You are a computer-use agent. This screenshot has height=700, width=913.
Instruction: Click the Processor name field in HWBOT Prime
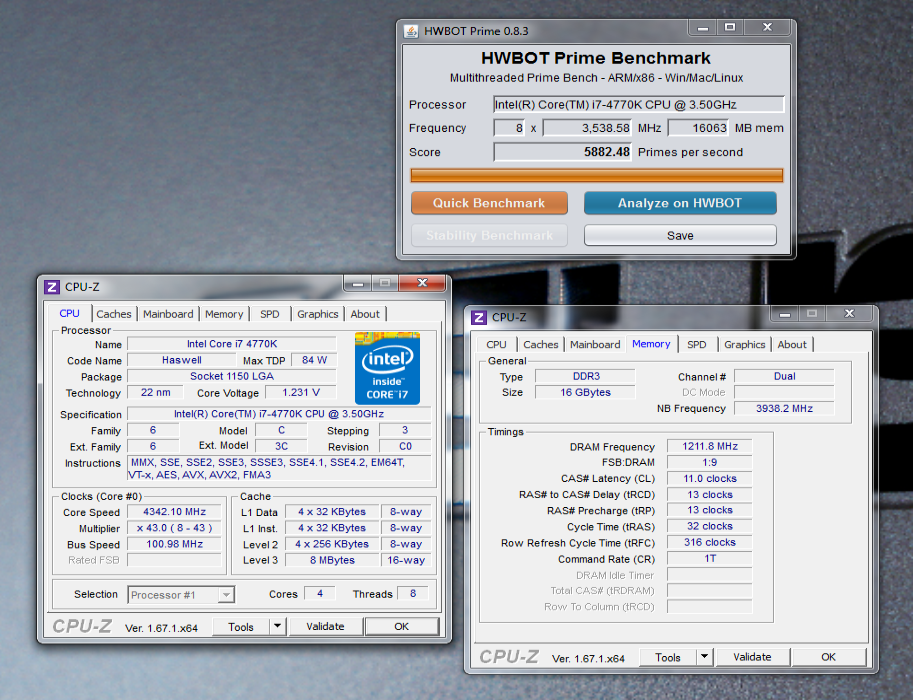pyautogui.click(x=639, y=104)
